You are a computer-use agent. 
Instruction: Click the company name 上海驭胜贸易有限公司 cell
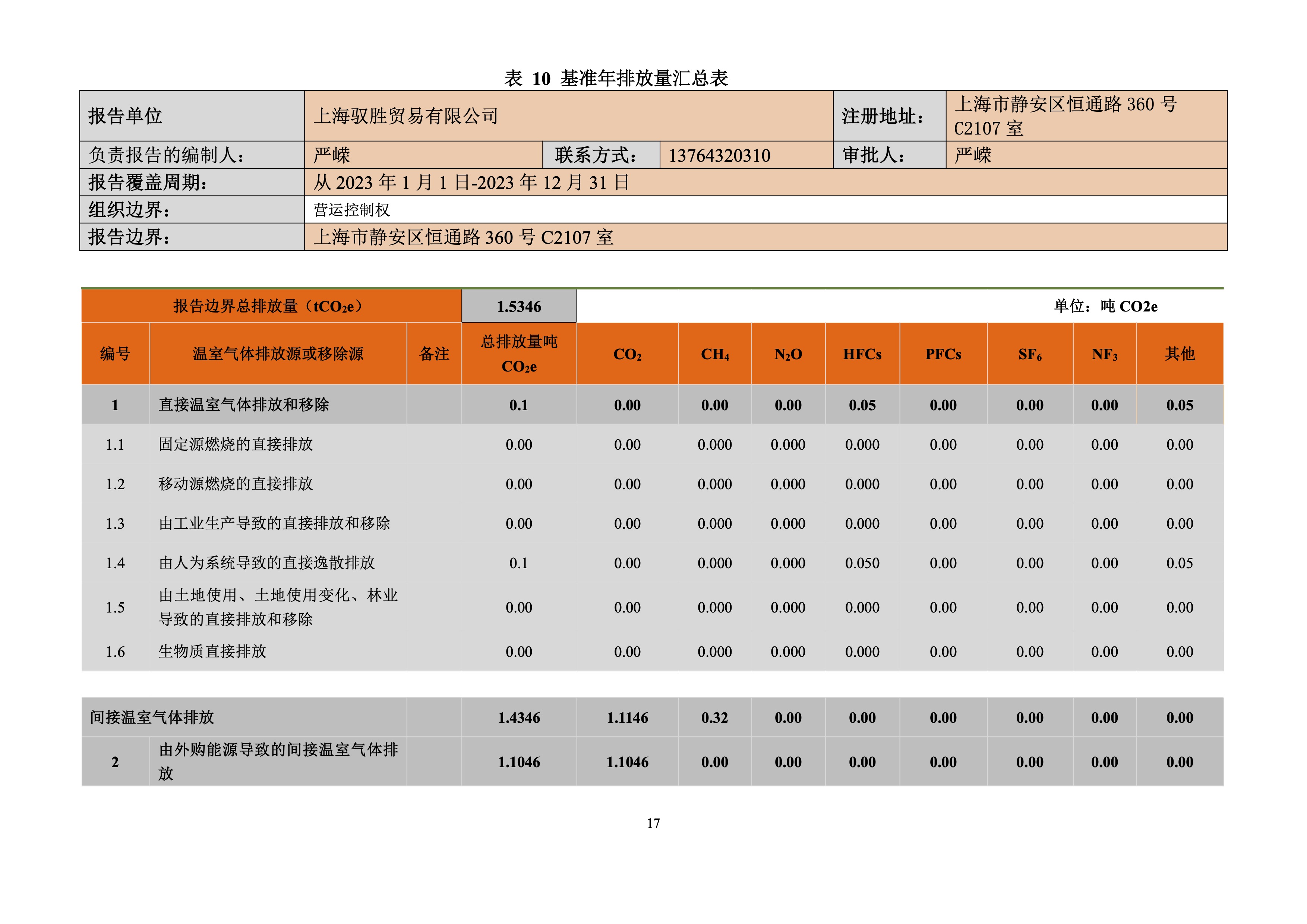569,116
